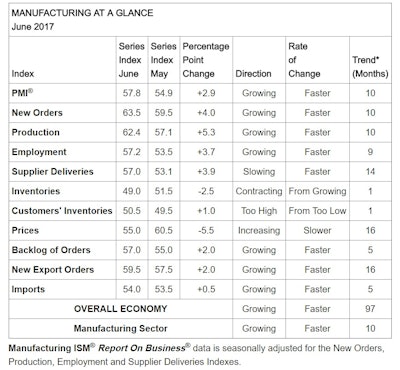Select the Employment row label
The image size is (400, 370).
[39, 152]
